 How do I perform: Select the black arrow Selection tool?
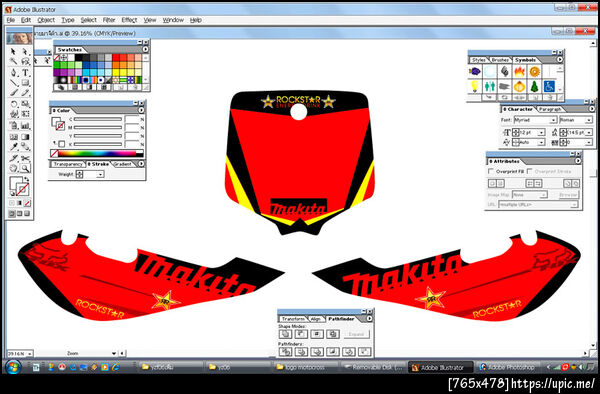13,51
